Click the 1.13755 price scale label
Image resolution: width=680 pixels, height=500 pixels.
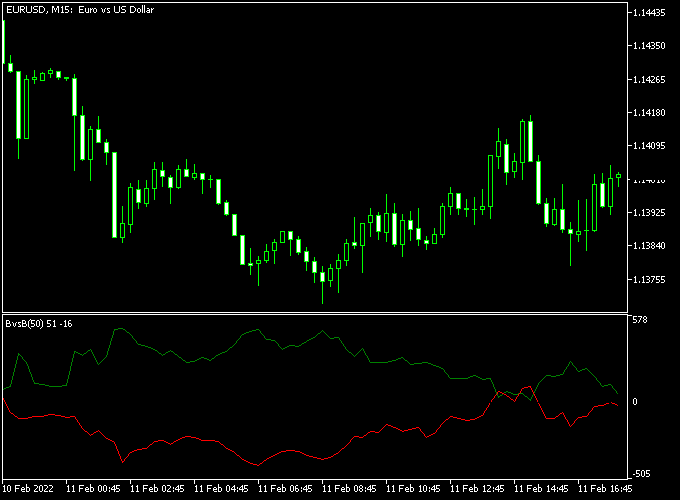coord(650,279)
